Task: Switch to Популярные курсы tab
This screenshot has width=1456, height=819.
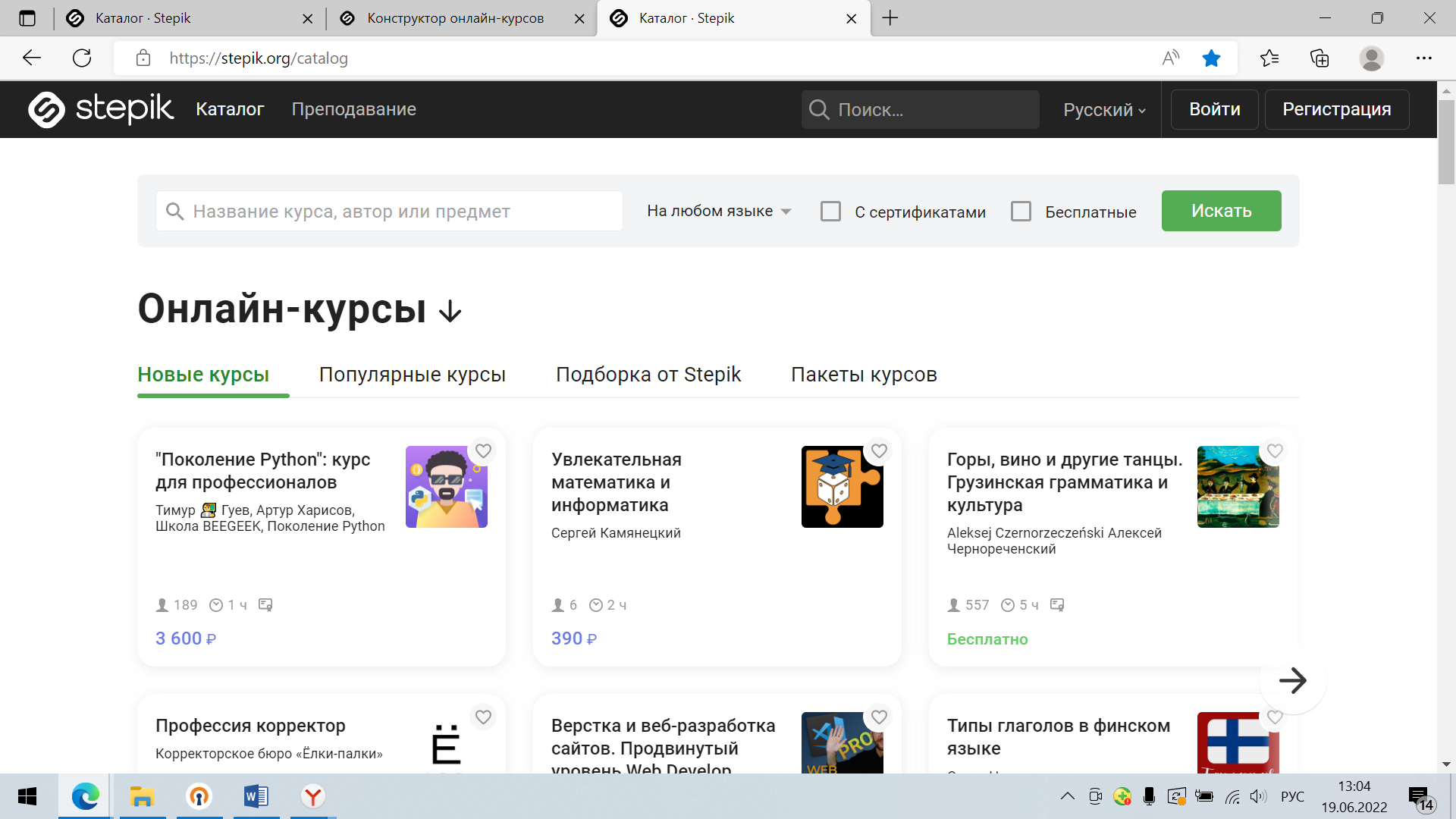Action: tap(412, 375)
